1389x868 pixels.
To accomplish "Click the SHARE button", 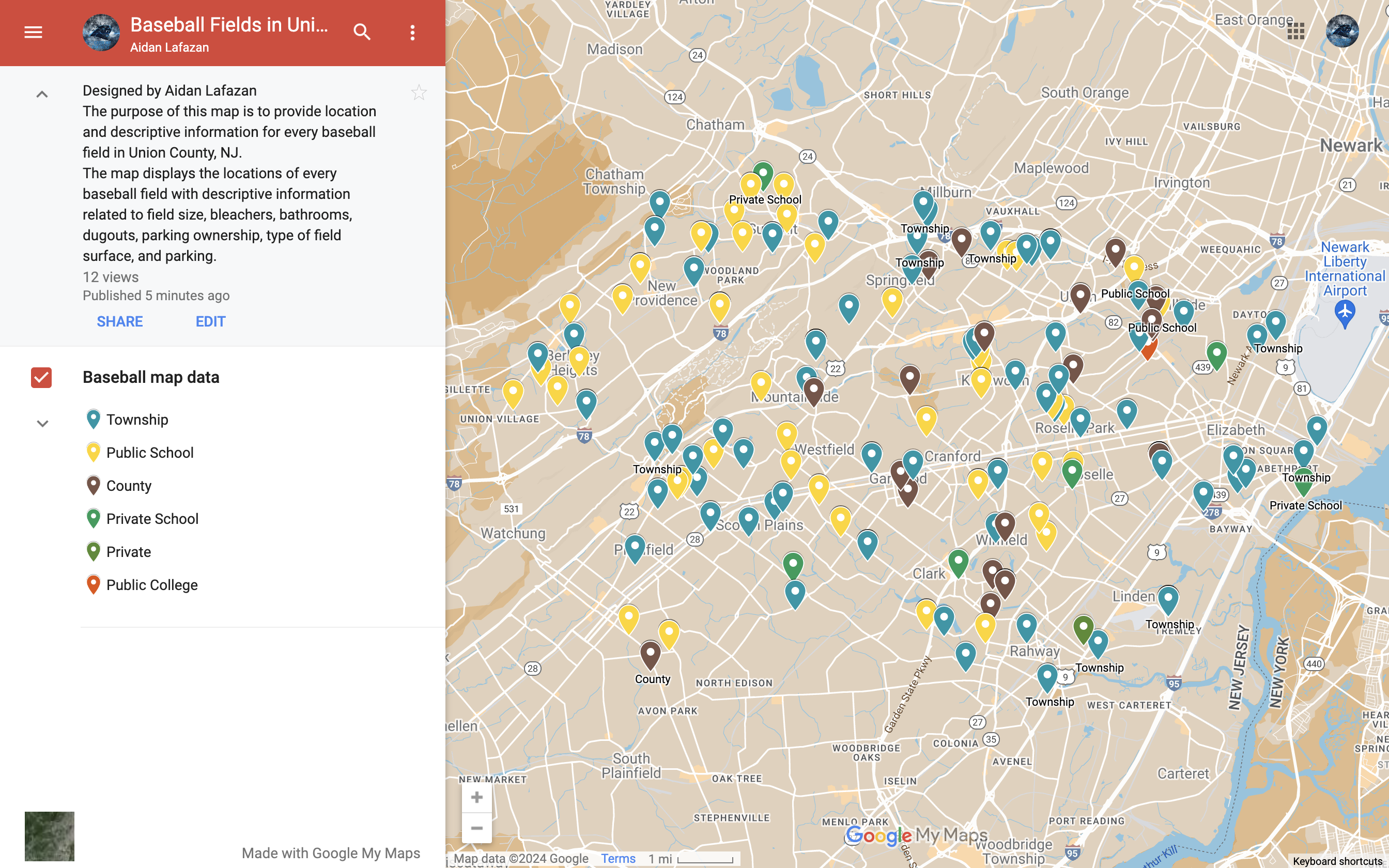I will coord(119,321).
